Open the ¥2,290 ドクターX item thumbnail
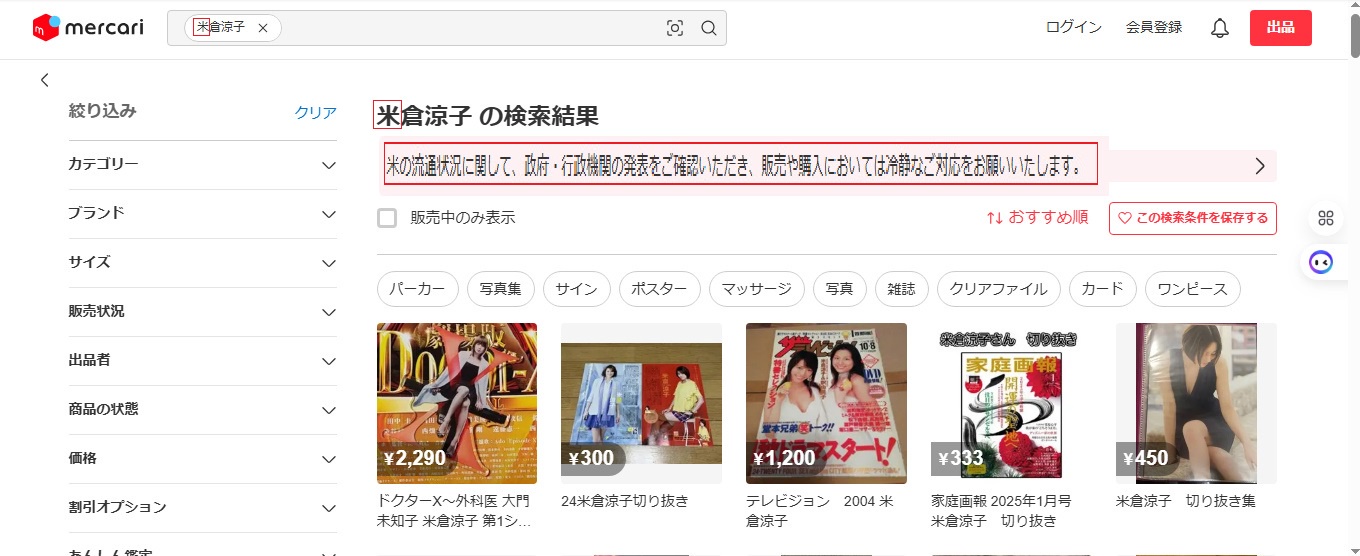Image resolution: width=1360 pixels, height=556 pixels. [457, 403]
